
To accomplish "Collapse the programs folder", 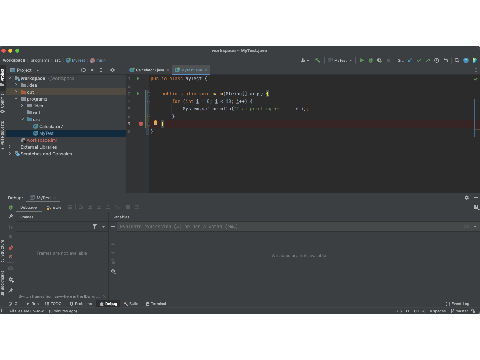I will tap(16, 99).
